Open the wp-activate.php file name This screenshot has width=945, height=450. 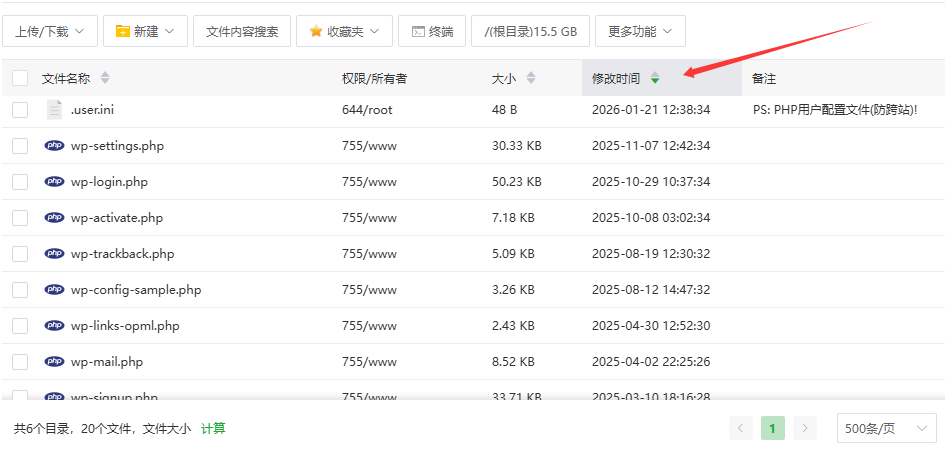(117, 218)
